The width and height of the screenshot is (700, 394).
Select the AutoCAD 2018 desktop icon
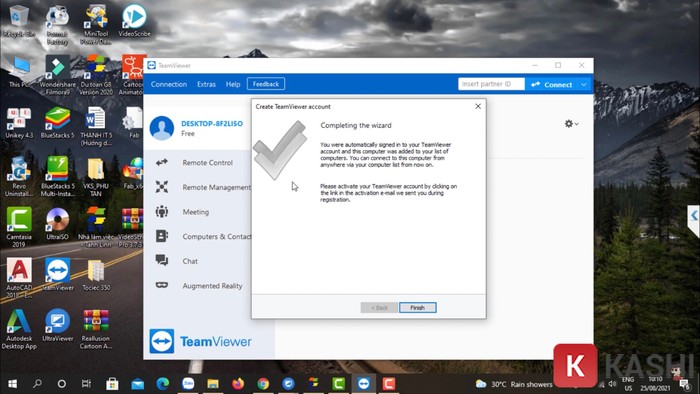18,278
